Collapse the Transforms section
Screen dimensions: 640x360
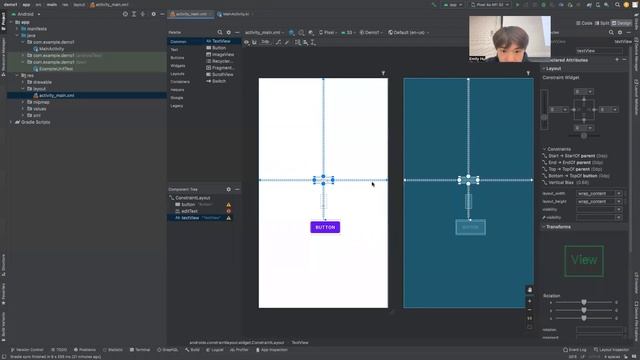[544, 227]
